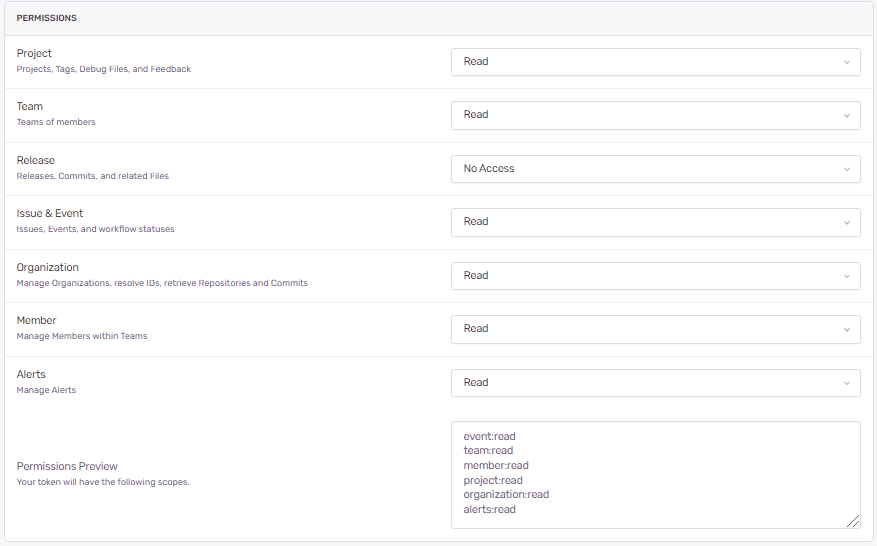Open the Alerts permission dropdown
877x546 pixels.
(656, 383)
